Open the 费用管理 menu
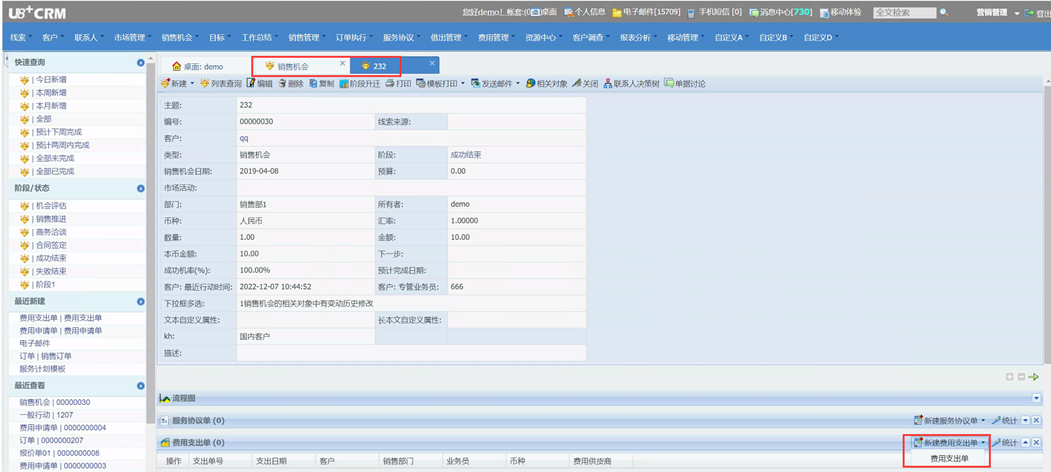The width and height of the screenshot is (1051, 472). (493, 38)
